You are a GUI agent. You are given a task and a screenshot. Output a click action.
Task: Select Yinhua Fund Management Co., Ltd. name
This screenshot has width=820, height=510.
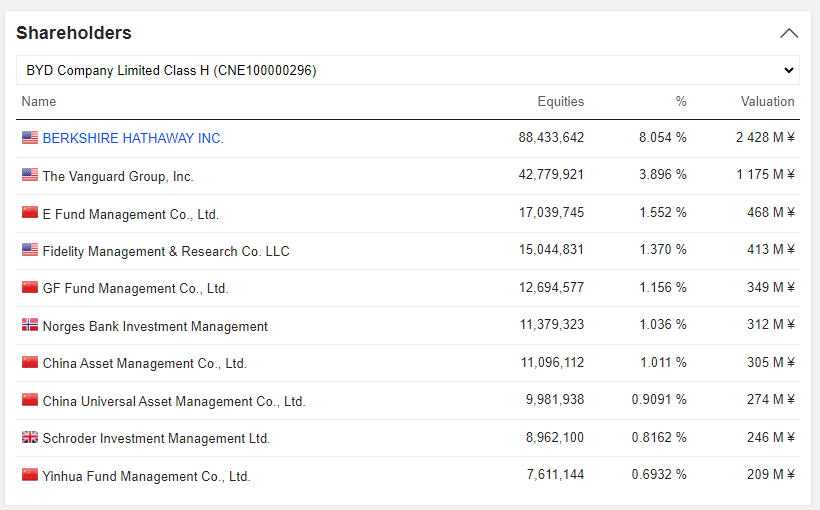click(146, 477)
